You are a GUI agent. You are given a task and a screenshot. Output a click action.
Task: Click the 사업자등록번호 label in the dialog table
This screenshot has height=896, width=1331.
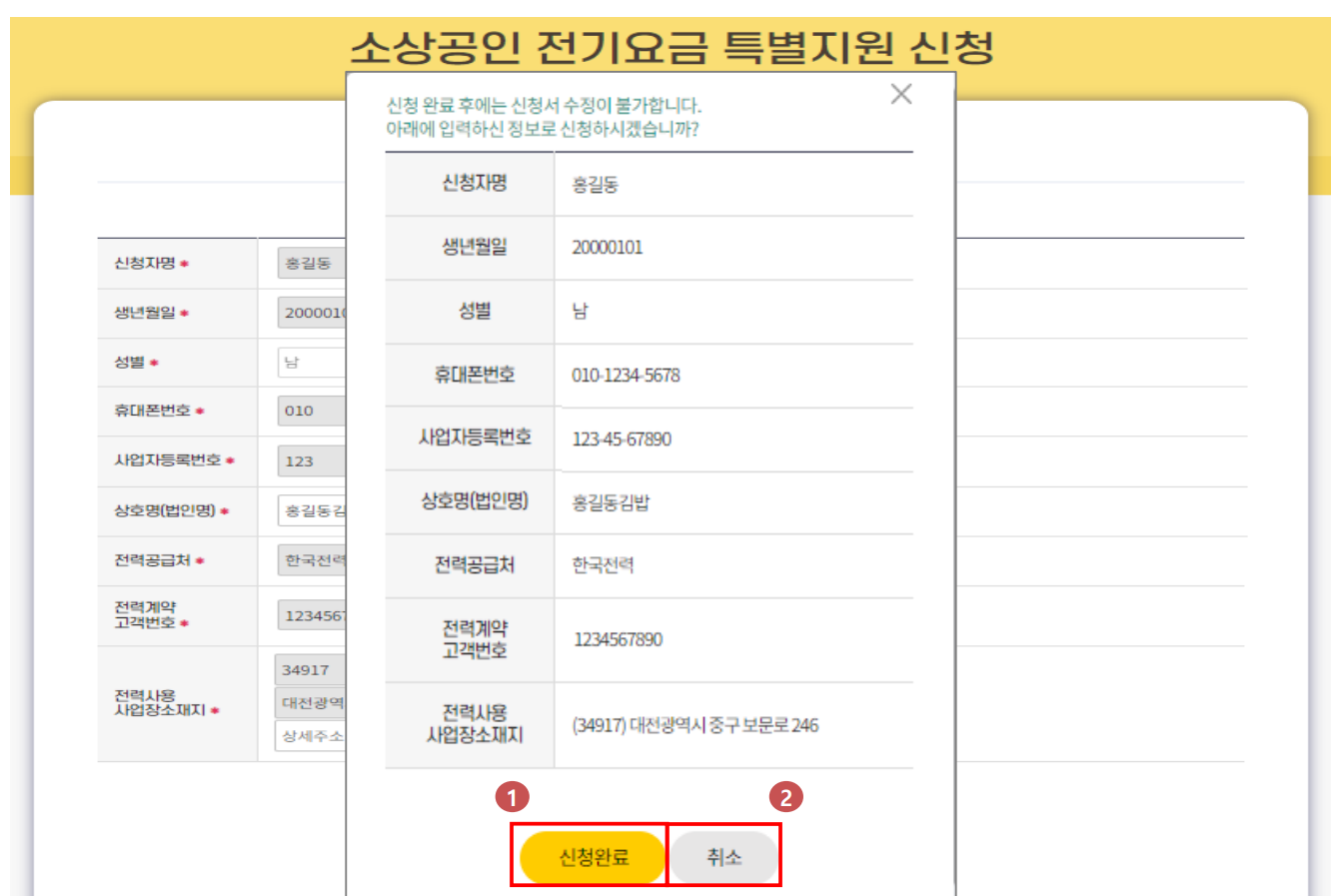[475, 438]
